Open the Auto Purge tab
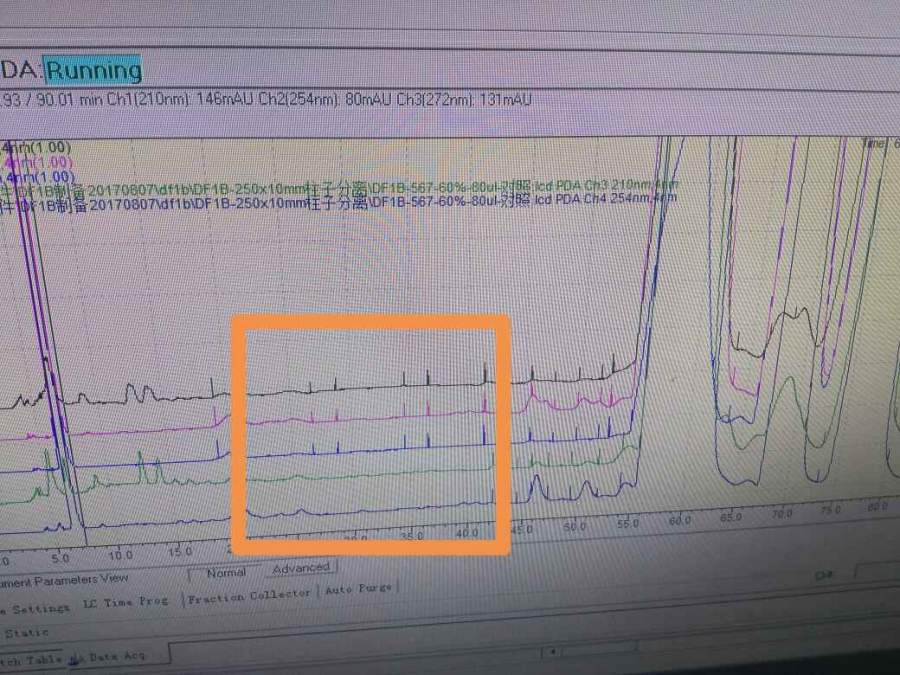Viewport: 900px width, 675px height. point(359,589)
